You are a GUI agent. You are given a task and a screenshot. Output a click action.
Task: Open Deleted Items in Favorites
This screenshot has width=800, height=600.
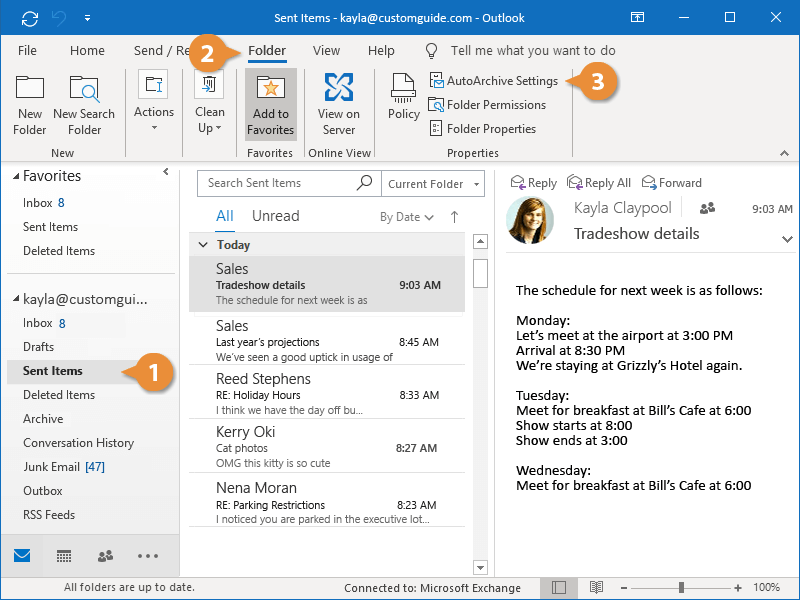pyautogui.click(x=59, y=251)
